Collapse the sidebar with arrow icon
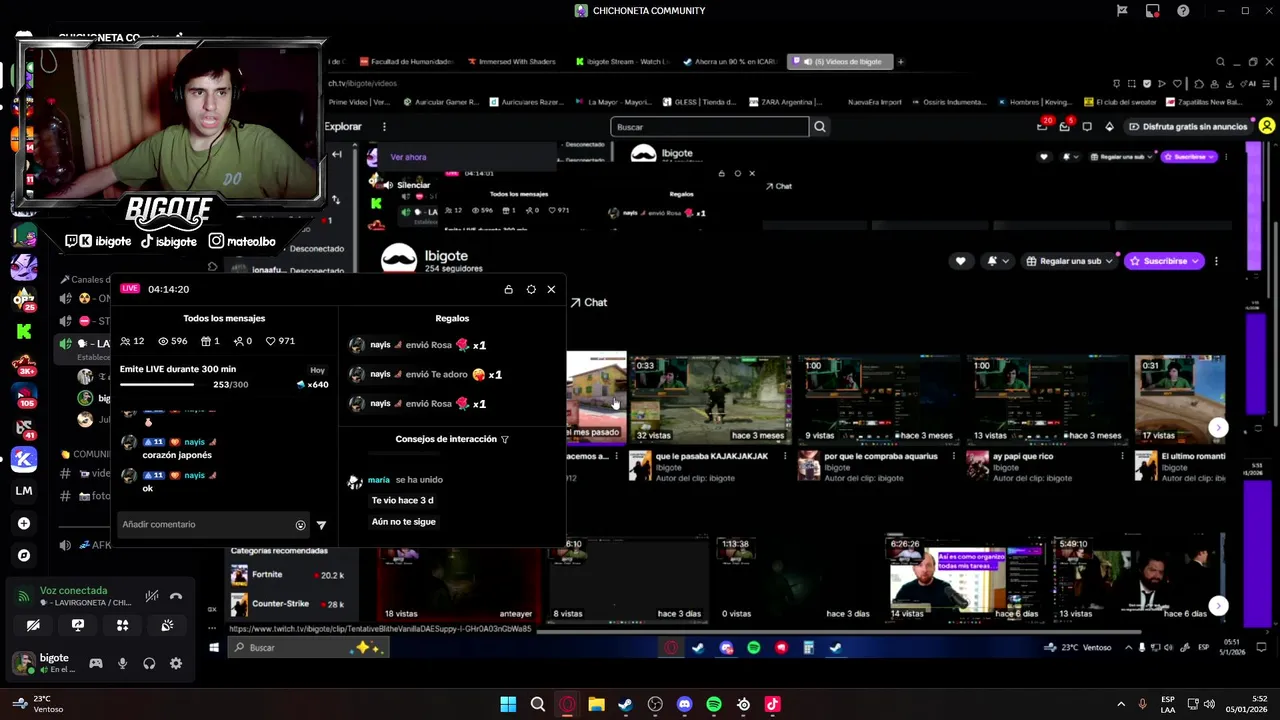1280x720 pixels. point(337,154)
